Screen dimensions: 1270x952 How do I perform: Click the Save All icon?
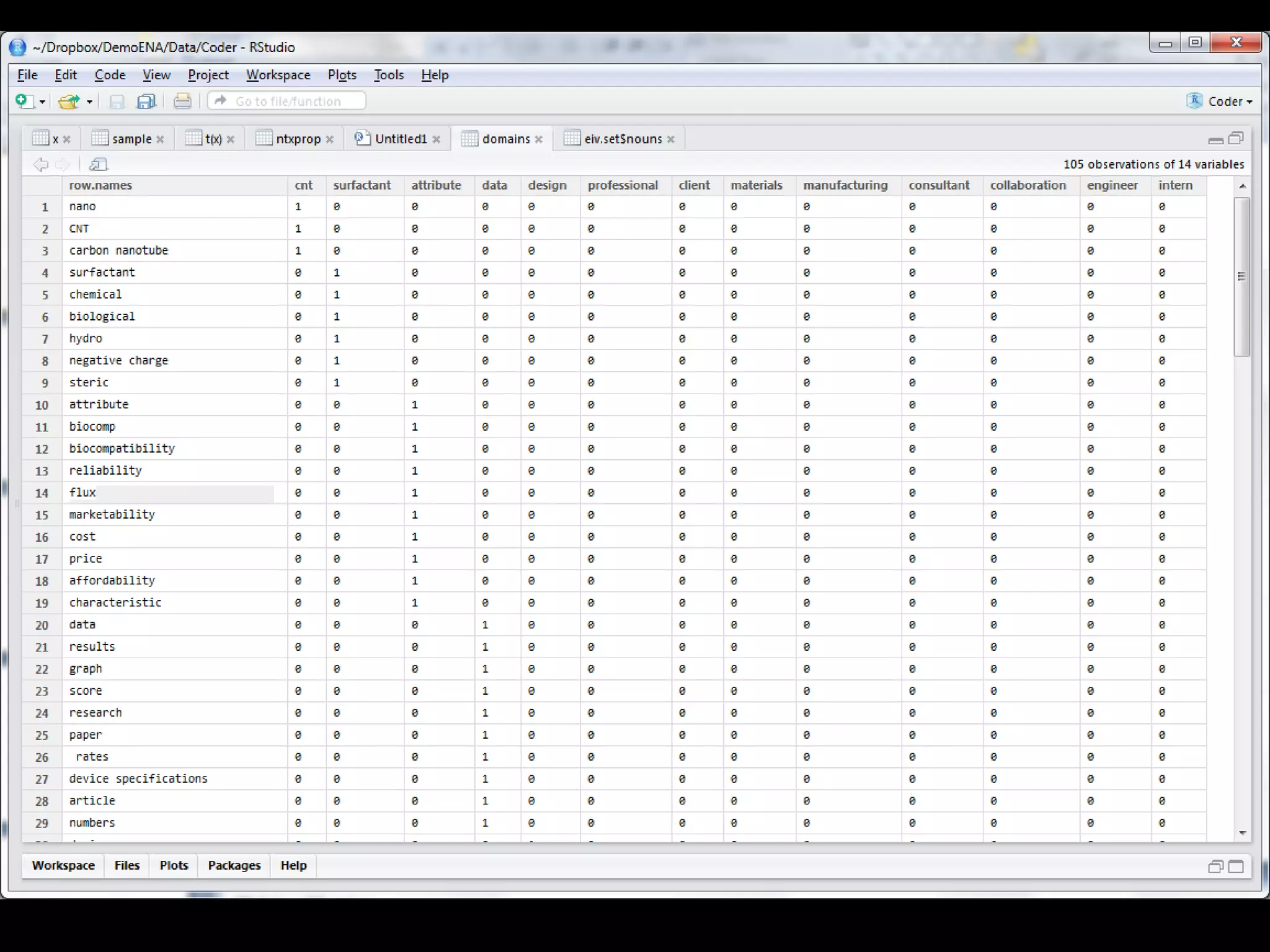[x=146, y=101]
